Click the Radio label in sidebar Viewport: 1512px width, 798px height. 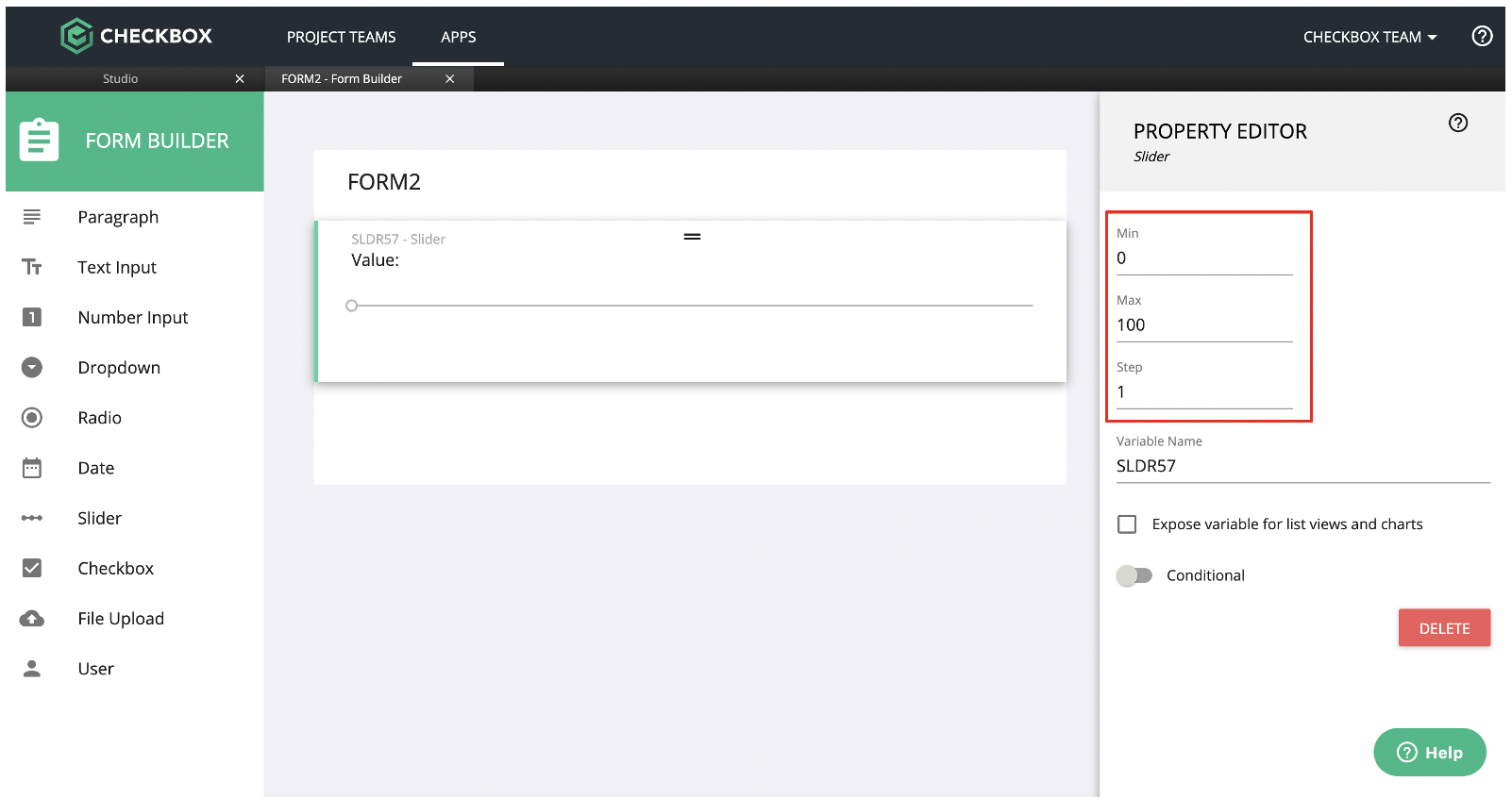click(x=100, y=418)
